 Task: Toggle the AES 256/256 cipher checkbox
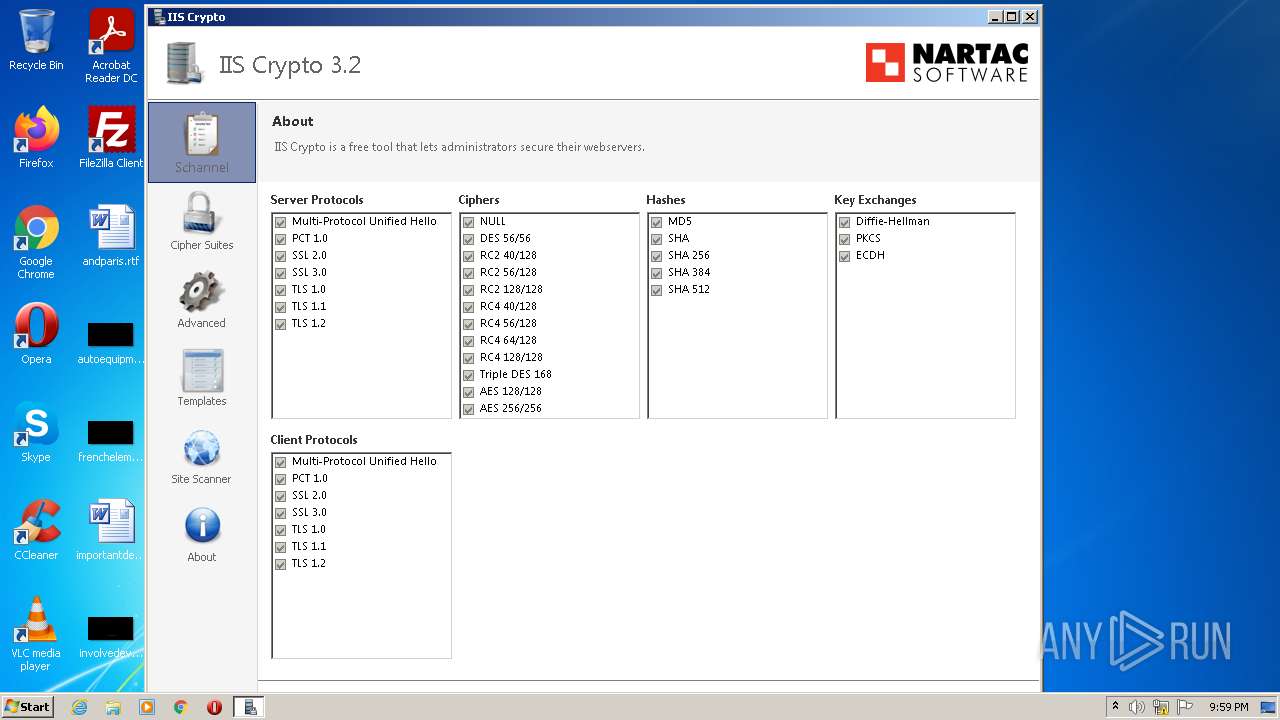pos(469,409)
